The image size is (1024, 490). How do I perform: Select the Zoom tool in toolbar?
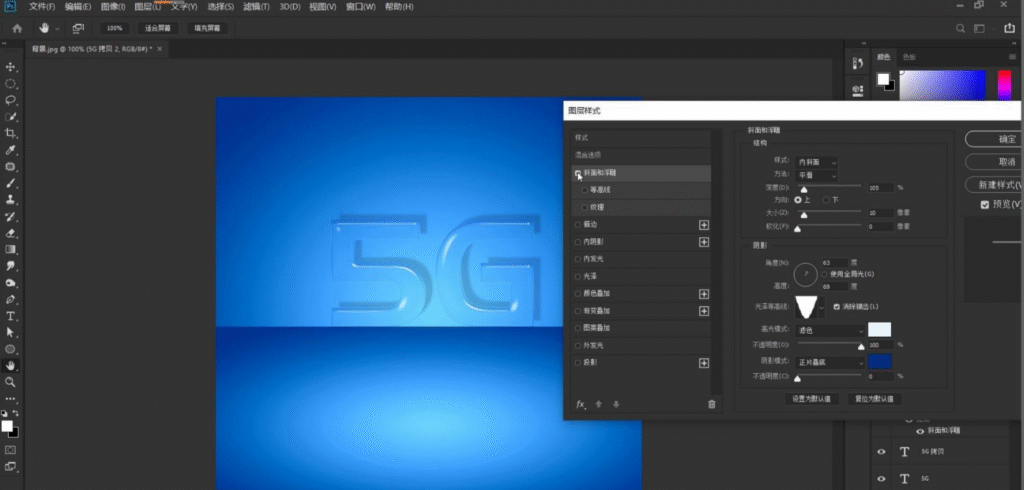(x=10, y=382)
